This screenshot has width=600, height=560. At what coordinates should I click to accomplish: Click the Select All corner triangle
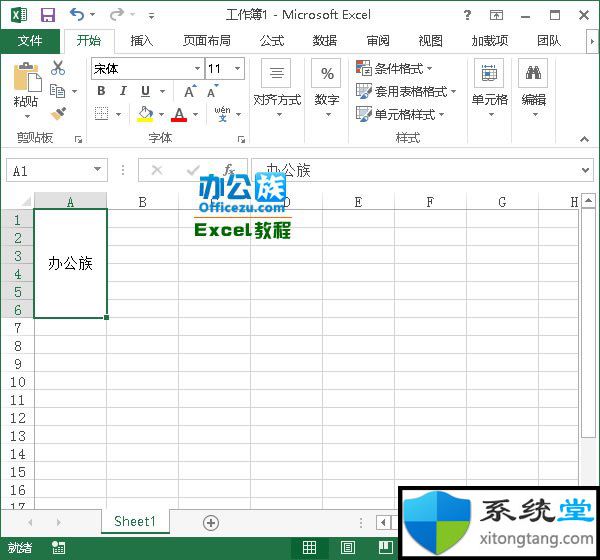coord(26,201)
